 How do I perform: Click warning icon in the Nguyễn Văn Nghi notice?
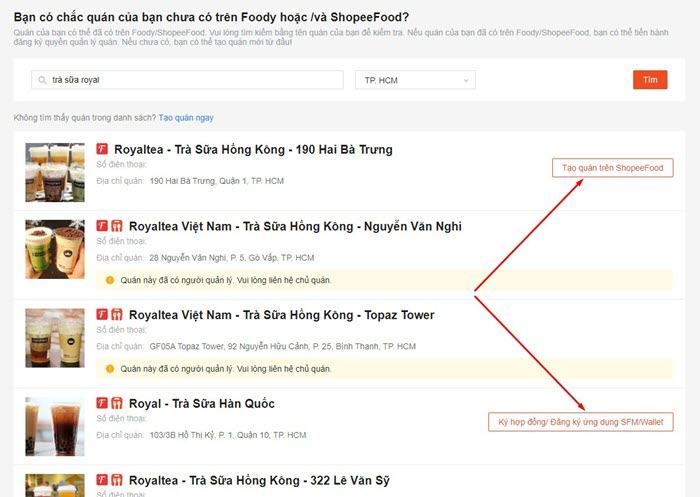tap(110, 280)
